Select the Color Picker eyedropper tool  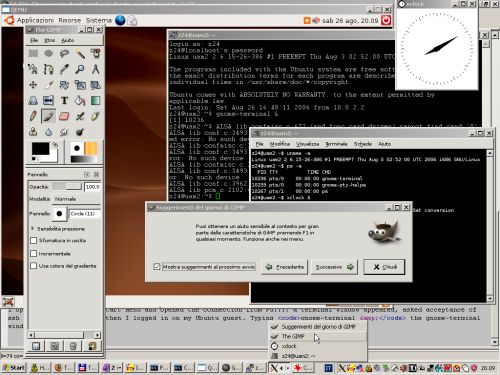point(64,69)
